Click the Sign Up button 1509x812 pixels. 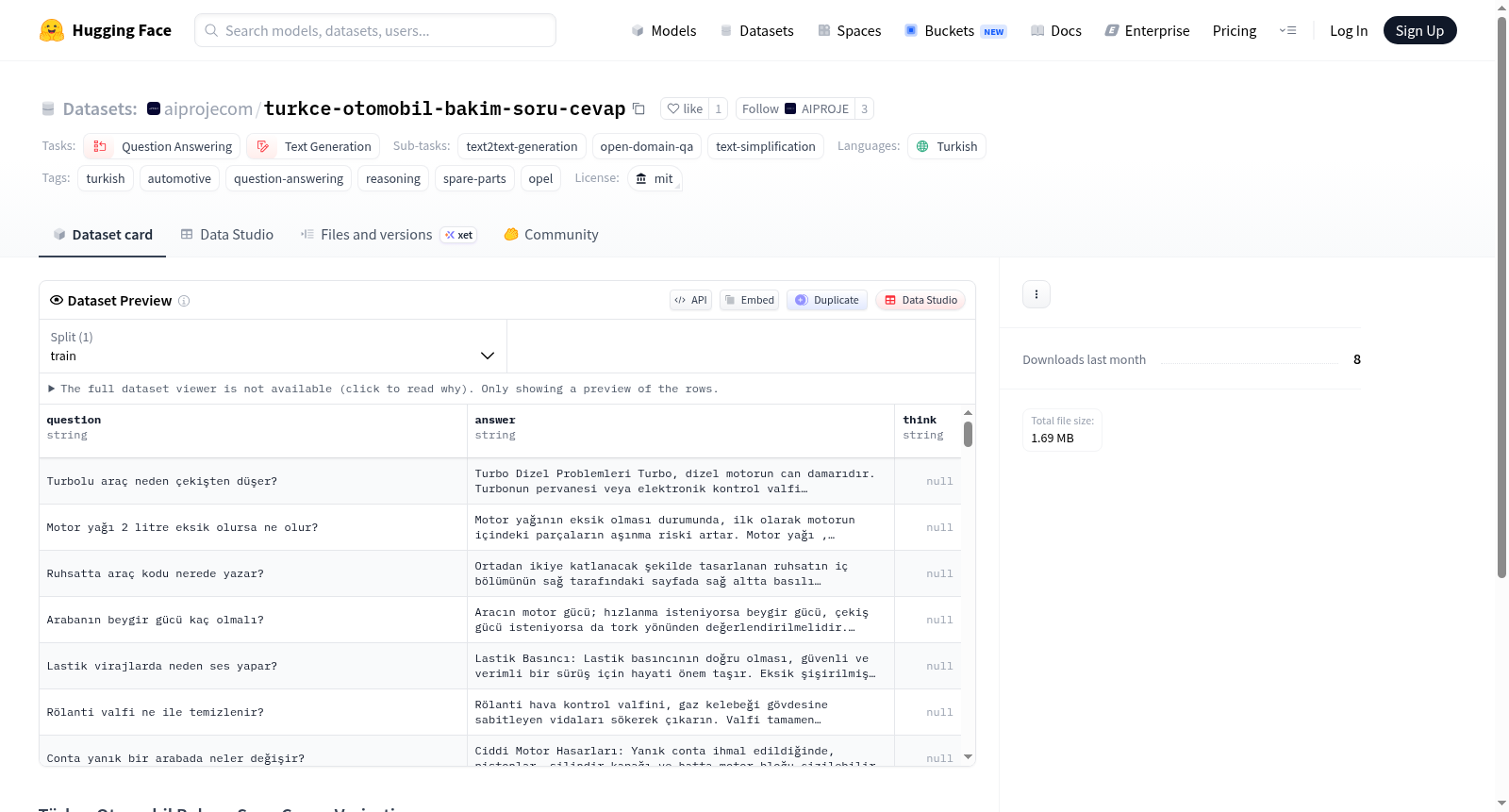(1419, 30)
